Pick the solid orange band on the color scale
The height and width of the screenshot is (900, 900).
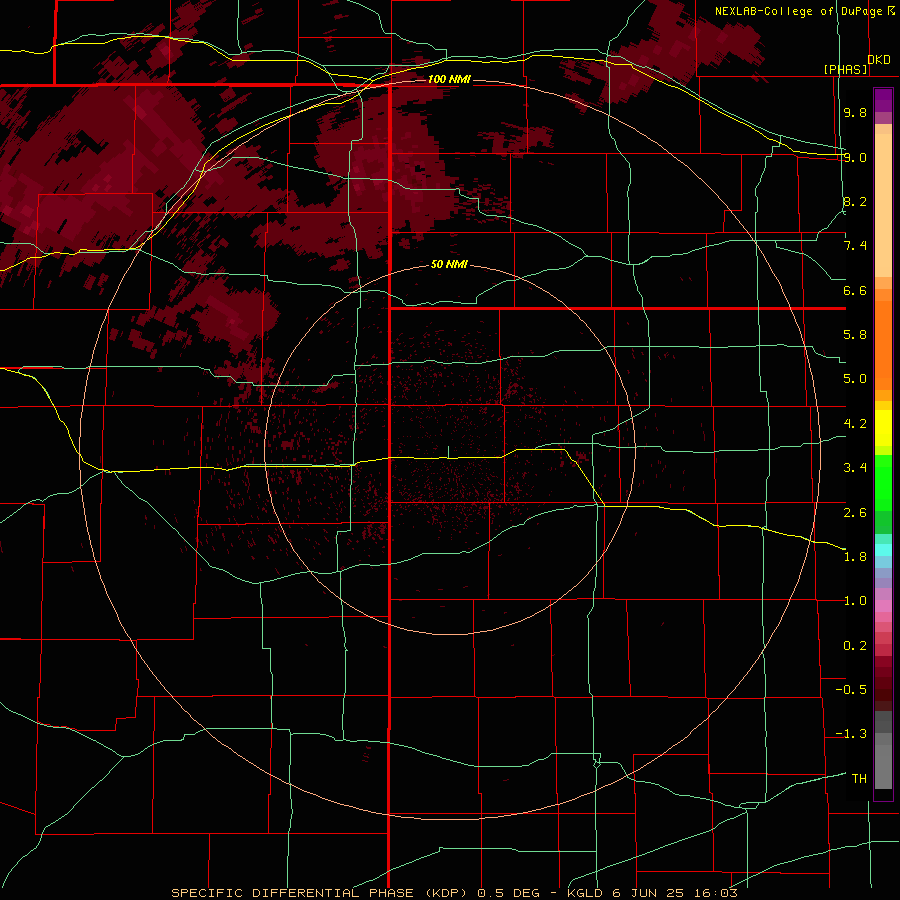(883, 346)
